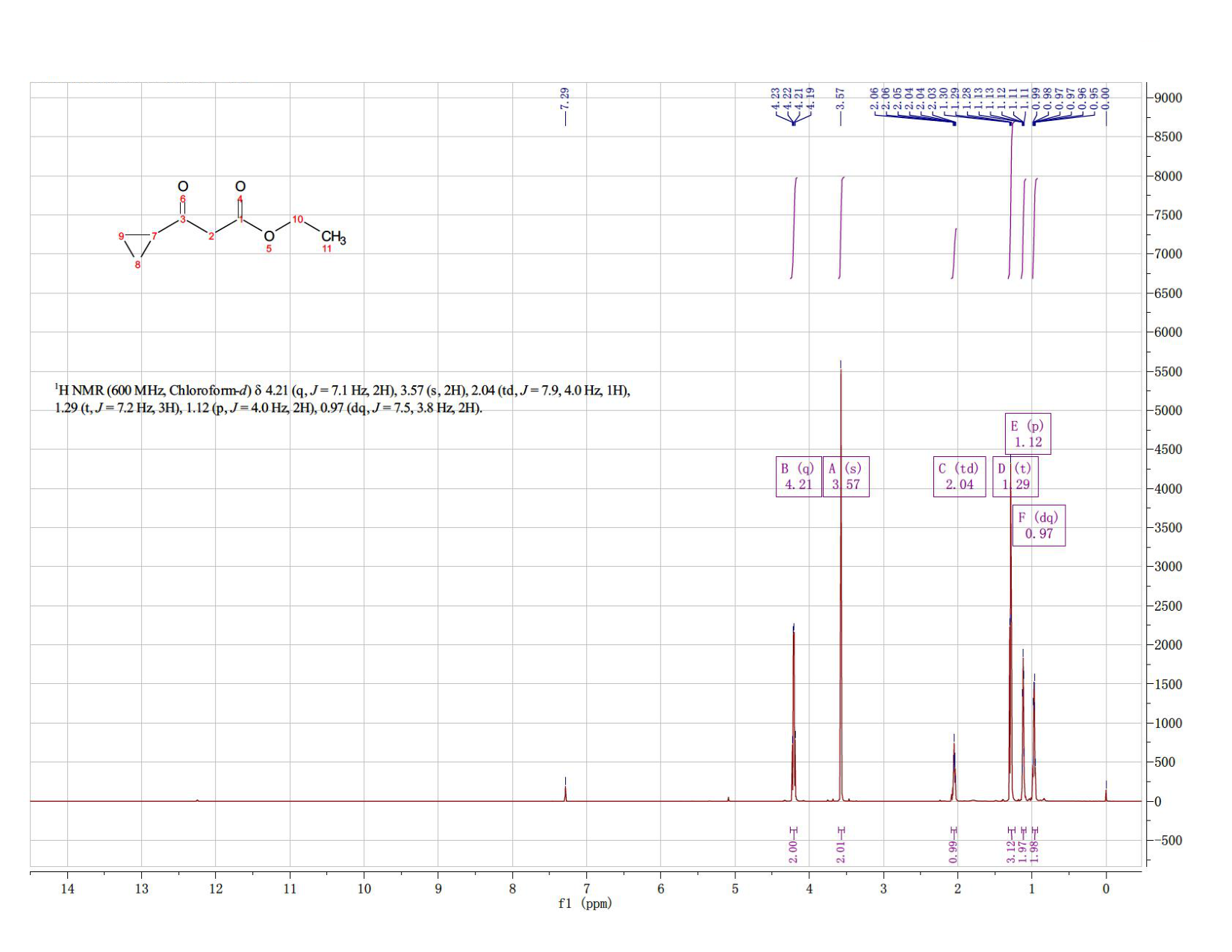The height and width of the screenshot is (952, 1232).
Task: Click y-axis tick label 7000
Action: click(x=1168, y=254)
